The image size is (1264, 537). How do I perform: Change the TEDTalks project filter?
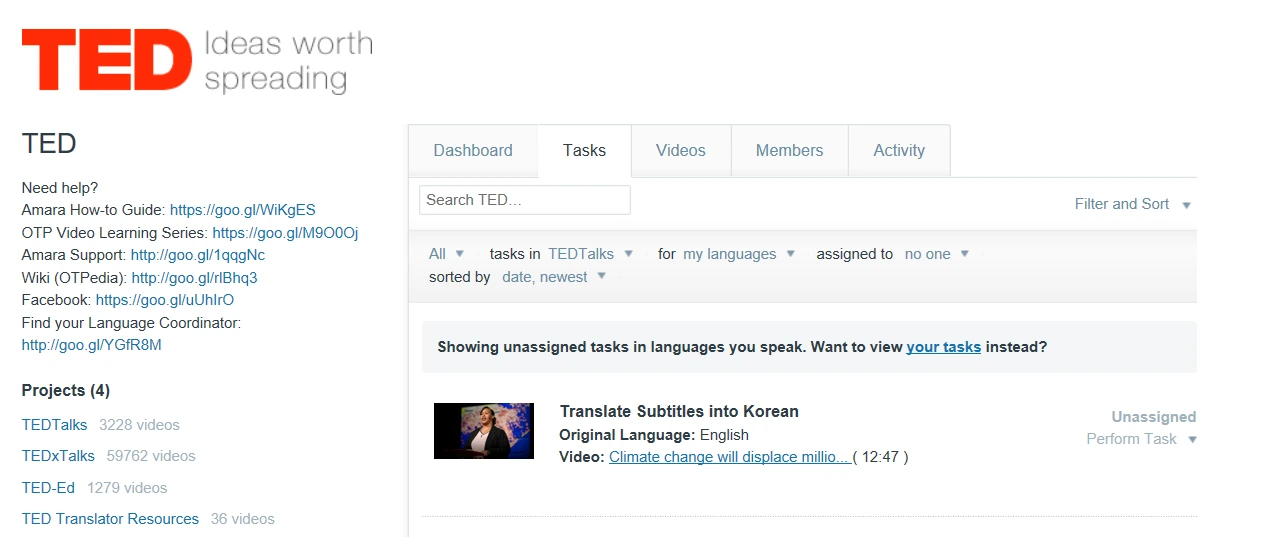(590, 254)
